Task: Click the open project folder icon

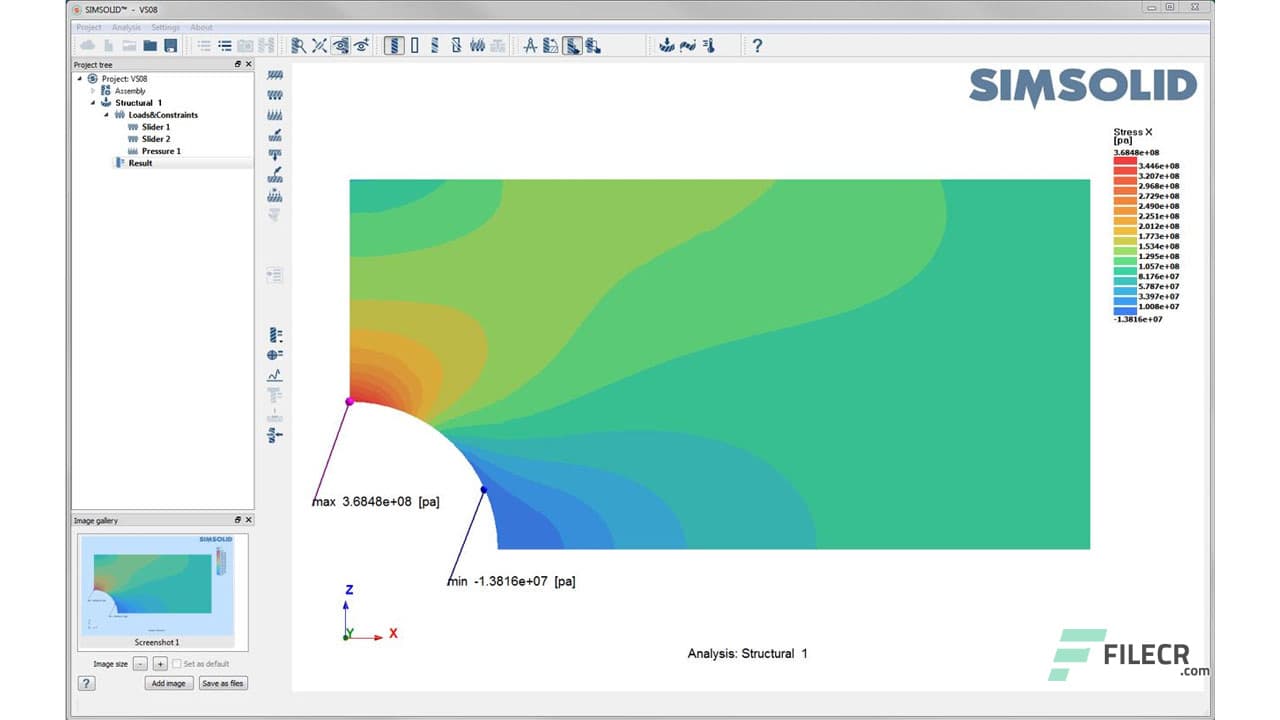Action: (x=150, y=46)
